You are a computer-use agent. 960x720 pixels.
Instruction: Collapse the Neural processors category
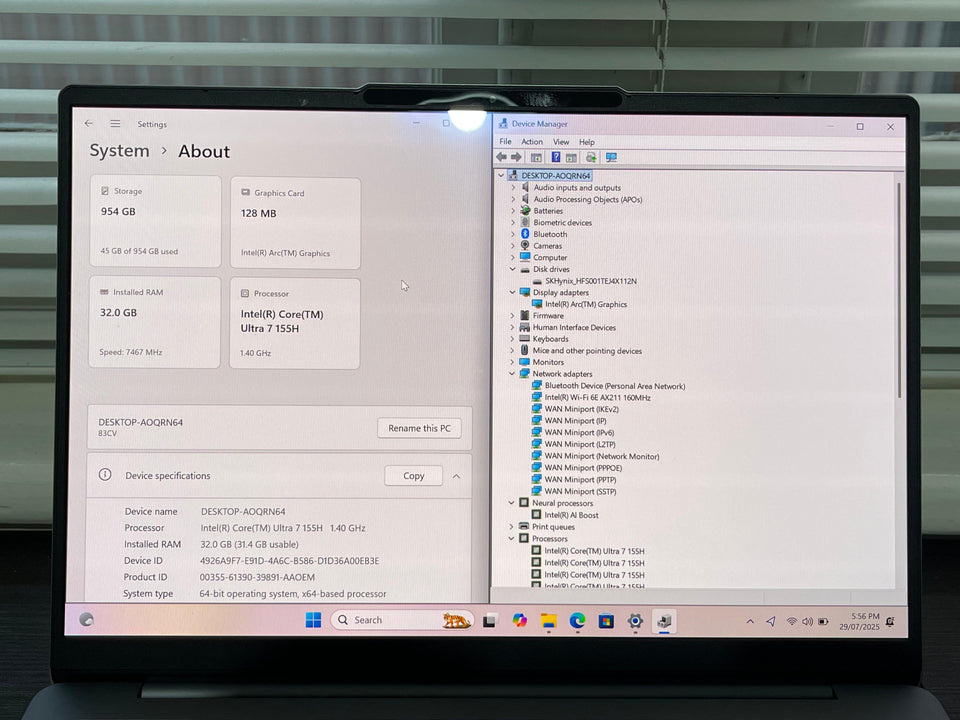tap(511, 503)
